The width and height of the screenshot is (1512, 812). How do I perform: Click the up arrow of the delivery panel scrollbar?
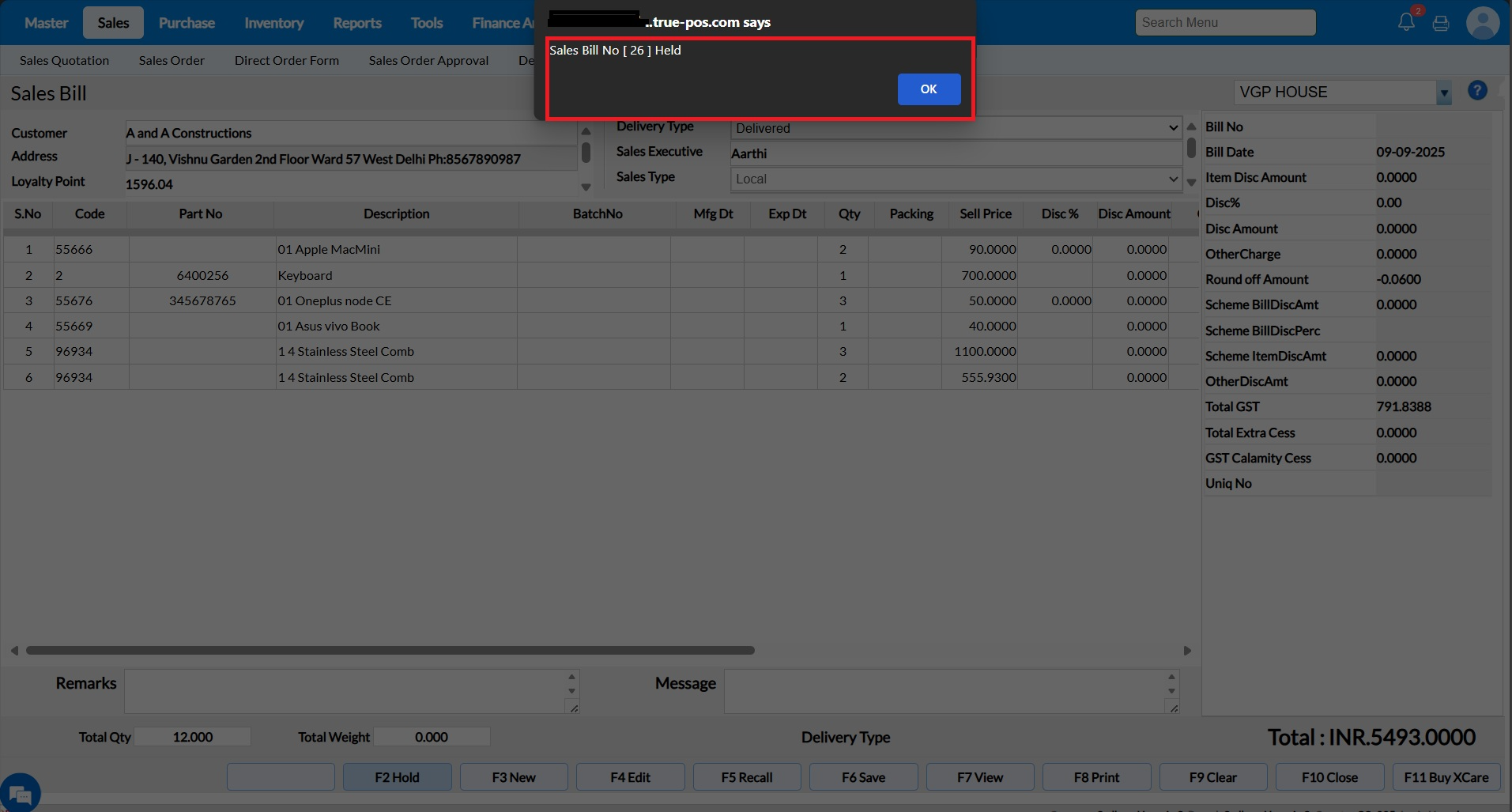(x=1191, y=127)
